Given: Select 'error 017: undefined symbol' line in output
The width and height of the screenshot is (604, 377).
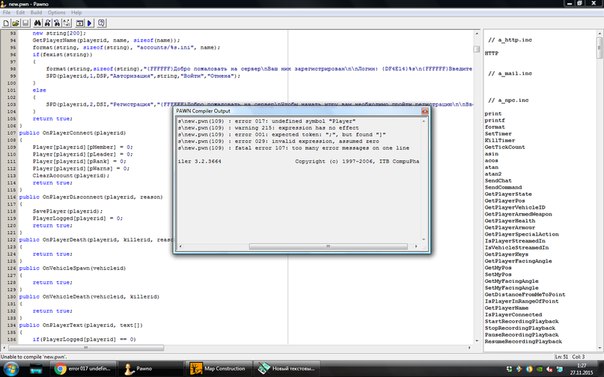Looking at the screenshot, I should coord(267,121).
